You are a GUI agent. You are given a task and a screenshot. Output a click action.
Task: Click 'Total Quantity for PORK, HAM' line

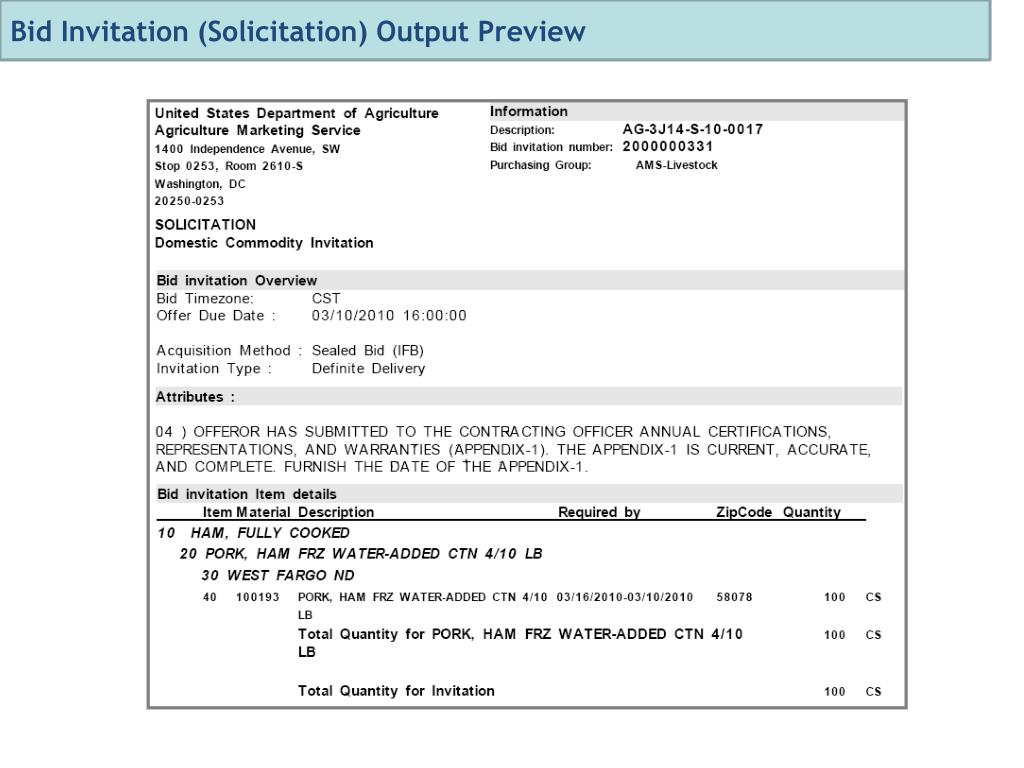pos(520,643)
